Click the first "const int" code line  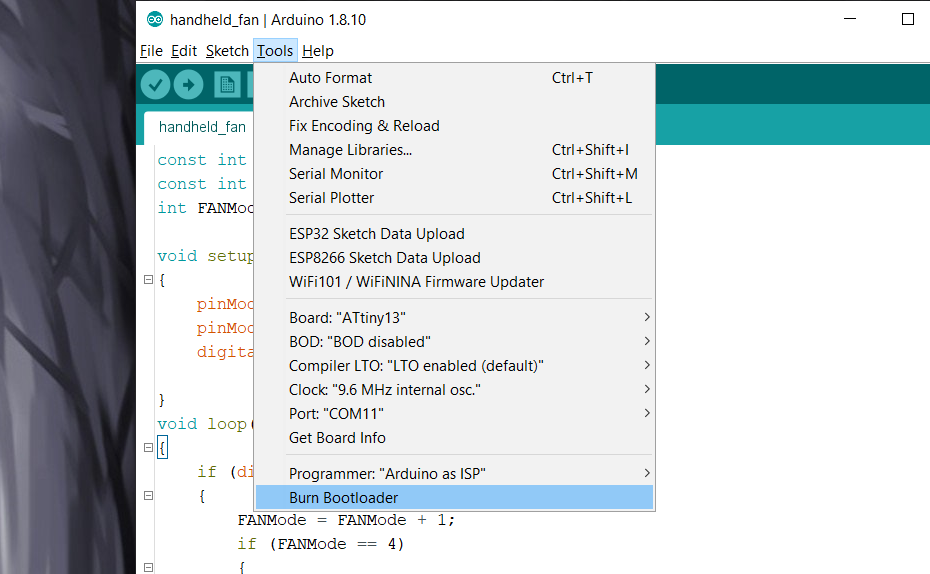tap(202, 160)
